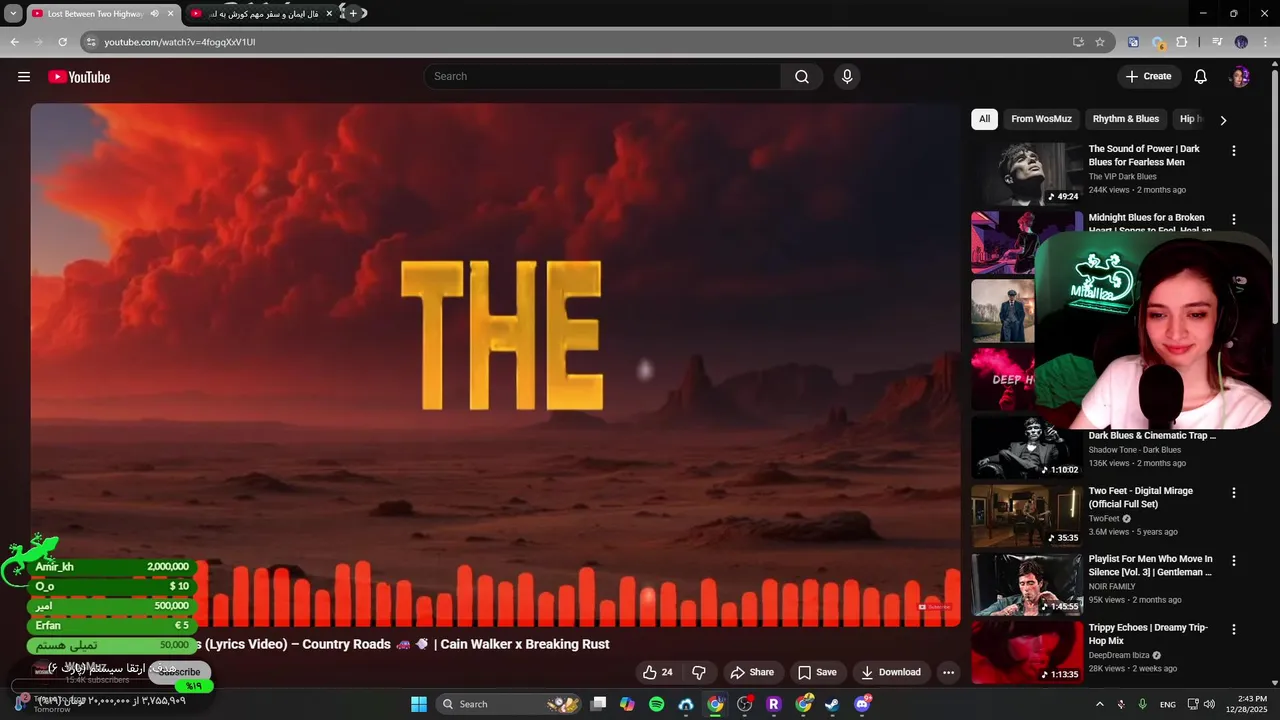This screenshot has height=720, width=1280.
Task: Click into YouTube search field
Action: 603,77
